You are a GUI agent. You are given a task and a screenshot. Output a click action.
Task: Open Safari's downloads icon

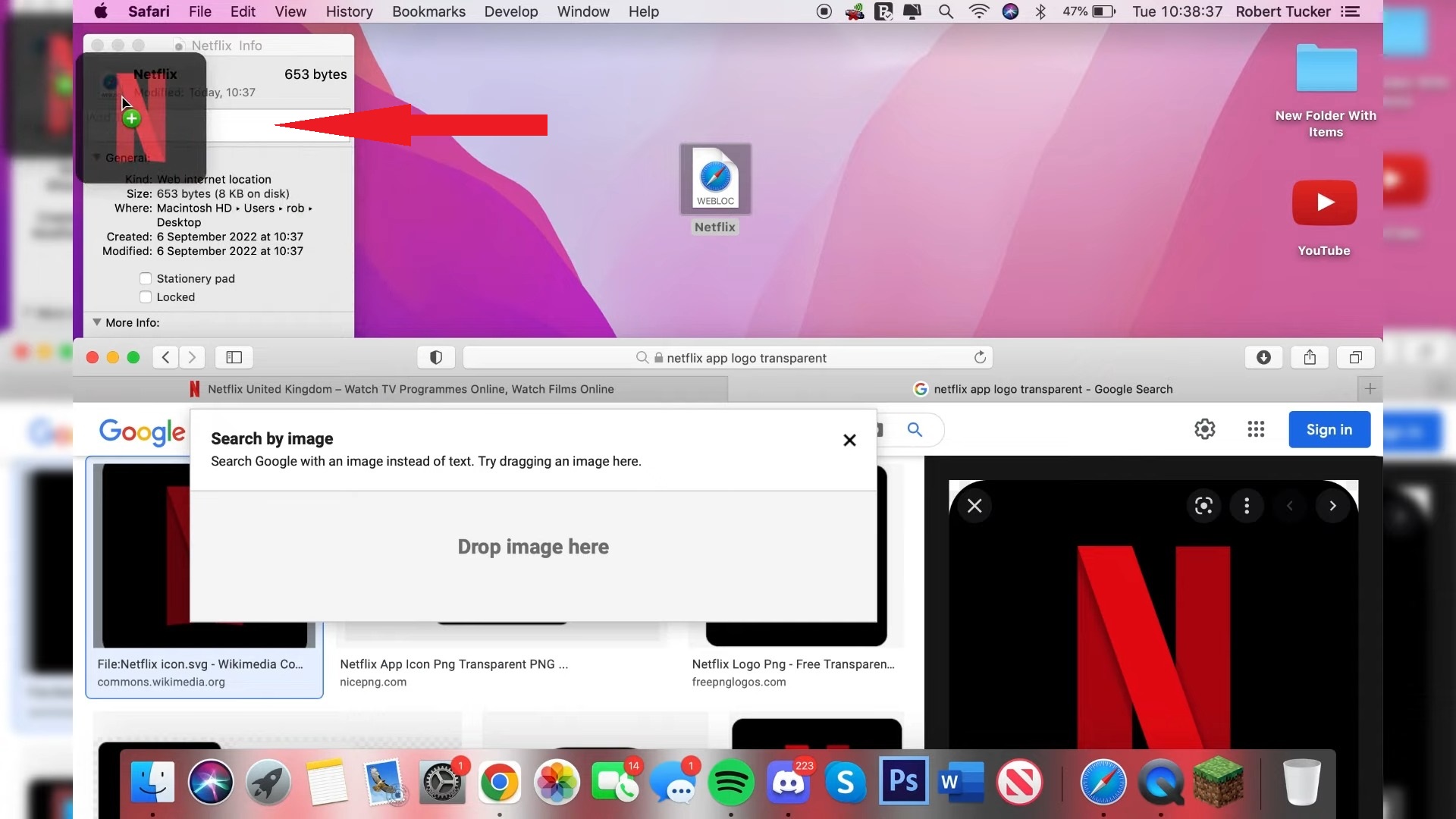[1263, 357]
